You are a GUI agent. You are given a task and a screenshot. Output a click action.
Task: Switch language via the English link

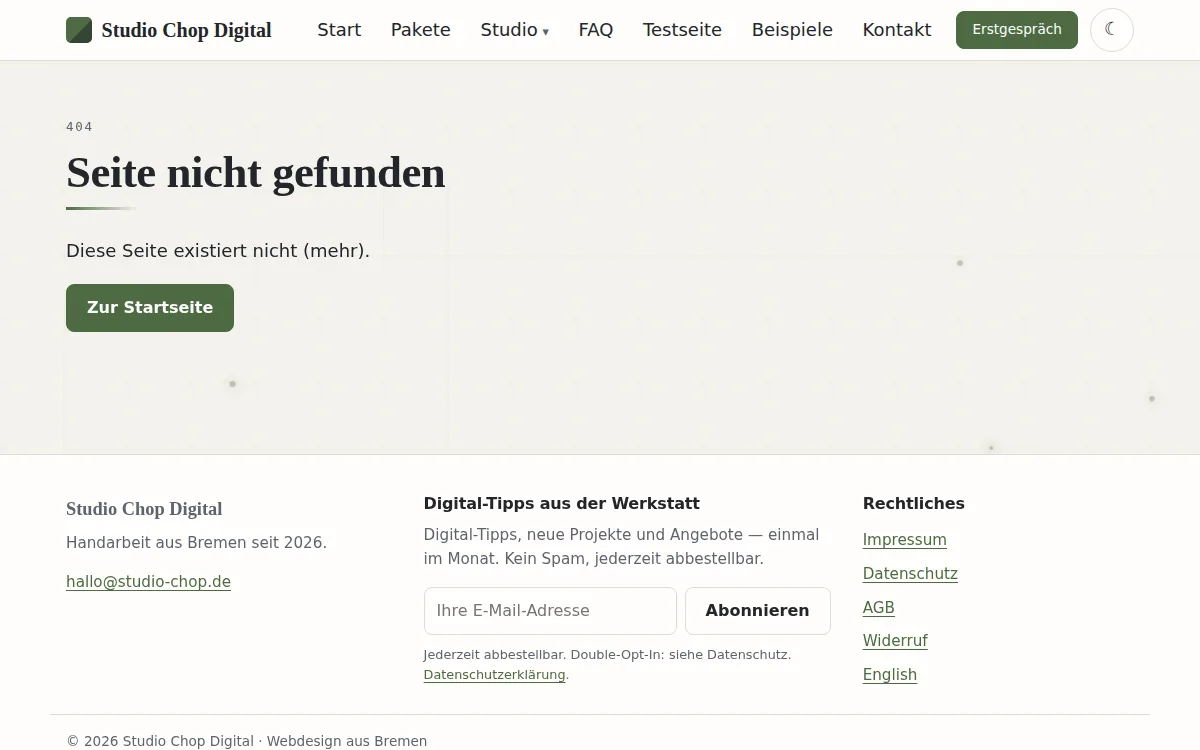[890, 675]
